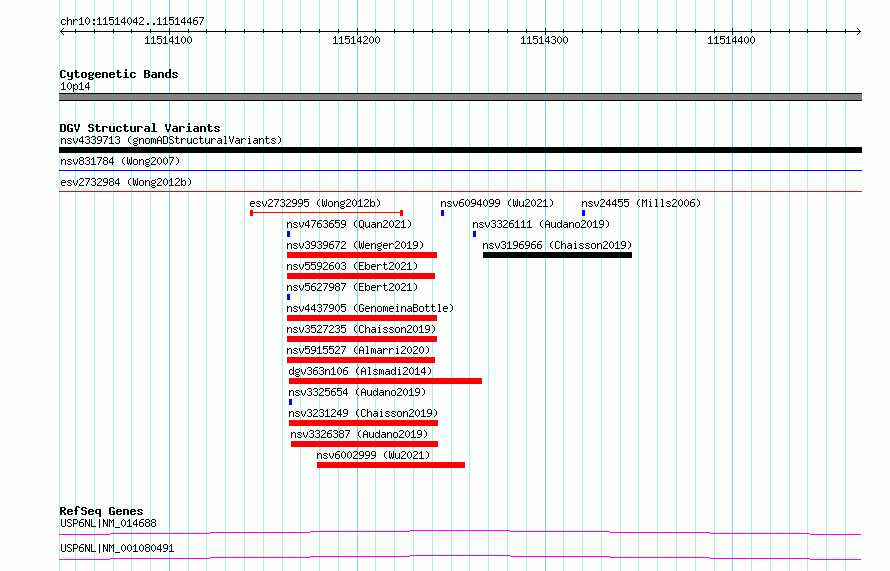Screen dimensions: 890x571
Task: Open the USP6NL|NM_014688 gene label
Action: pos(108,523)
